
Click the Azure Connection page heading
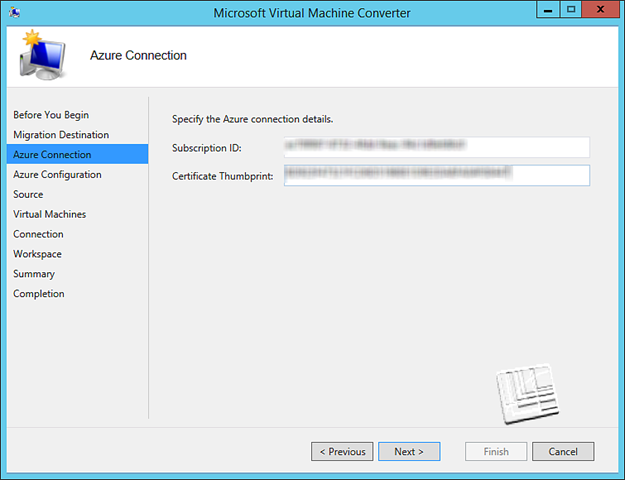coord(138,55)
